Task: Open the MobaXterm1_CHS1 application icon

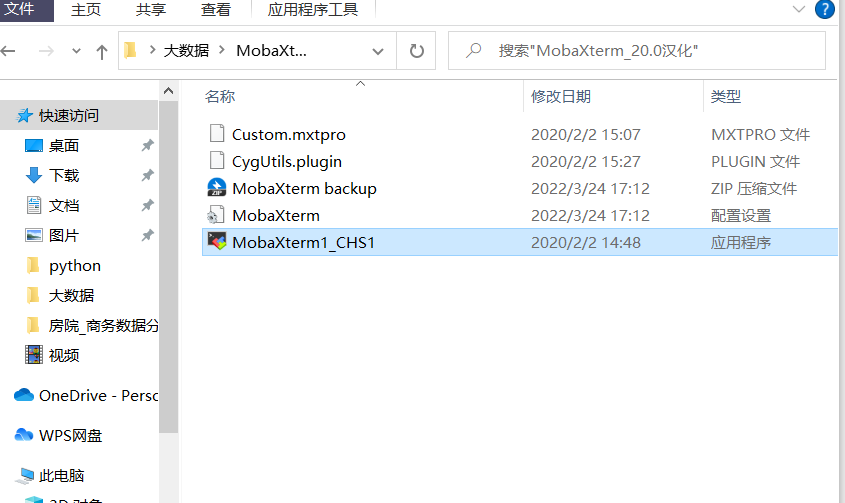Action: [217, 242]
